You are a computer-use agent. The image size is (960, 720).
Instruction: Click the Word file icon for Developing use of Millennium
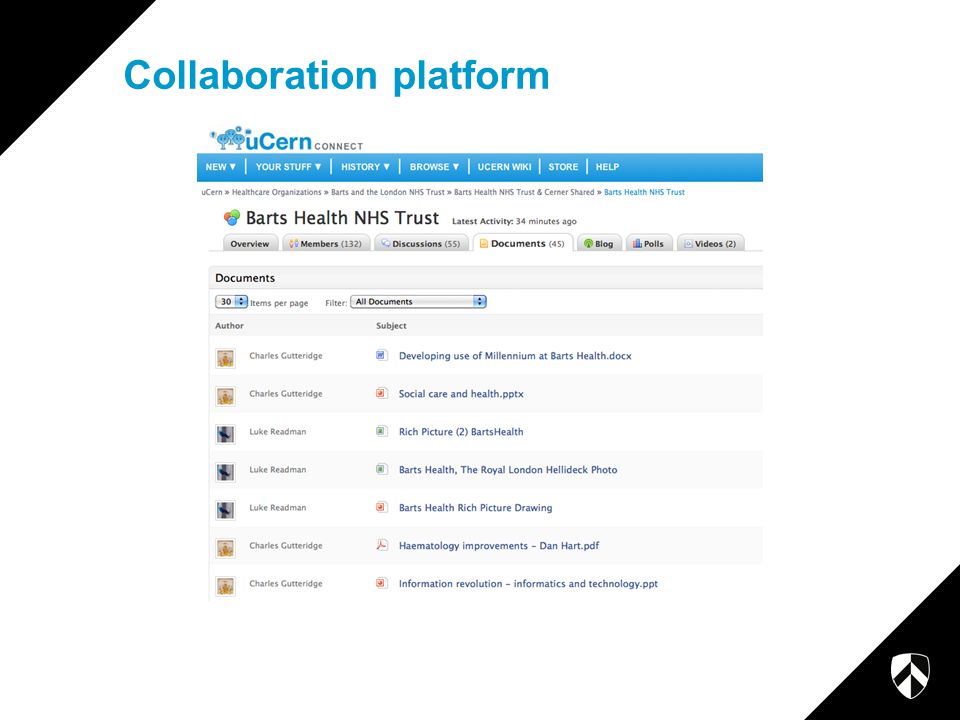click(x=381, y=355)
